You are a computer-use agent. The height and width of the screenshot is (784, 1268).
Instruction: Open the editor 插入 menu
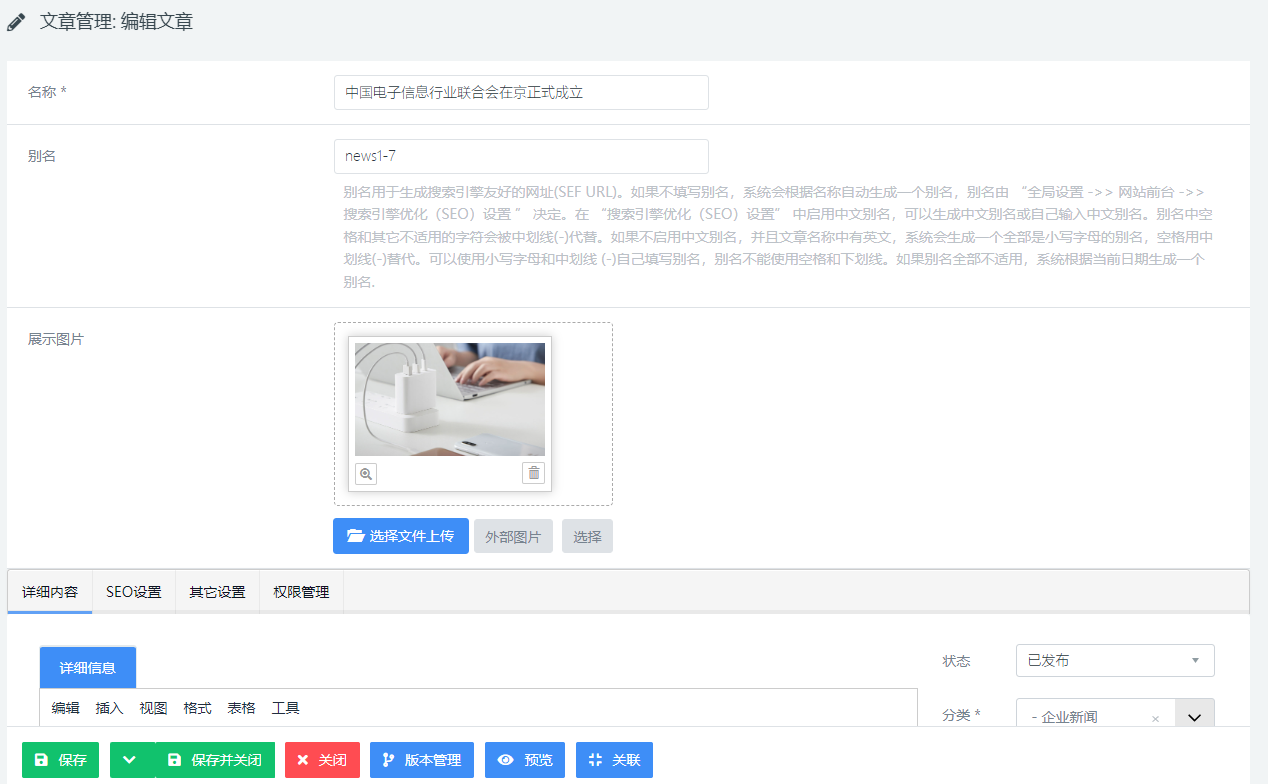[109, 708]
